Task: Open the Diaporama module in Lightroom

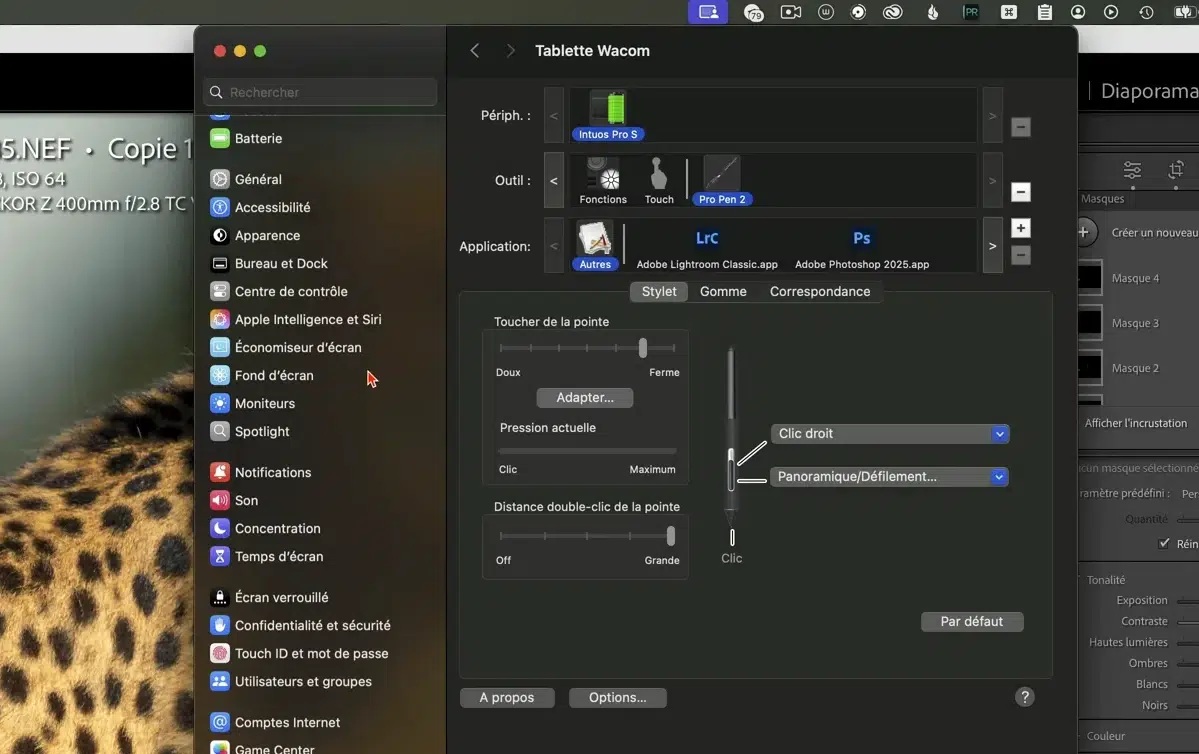Action: click(1149, 91)
